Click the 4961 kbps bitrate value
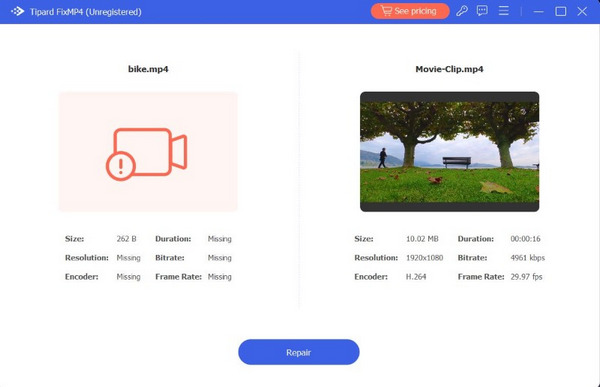The width and height of the screenshot is (600, 387). click(x=527, y=258)
